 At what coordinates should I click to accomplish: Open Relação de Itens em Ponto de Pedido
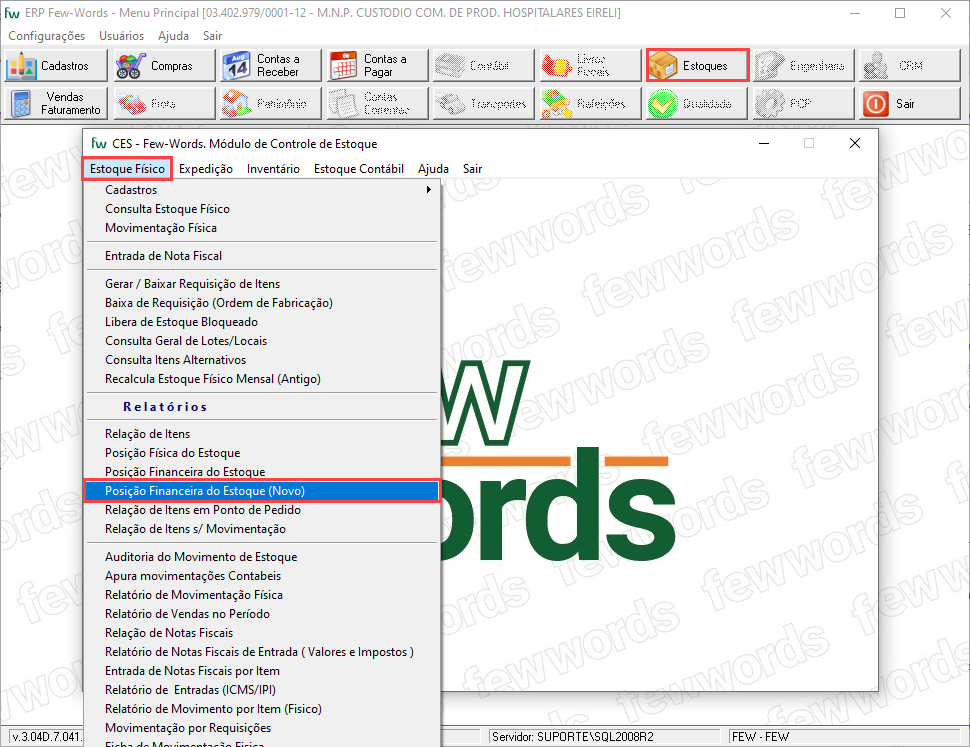[x=262, y=510]
